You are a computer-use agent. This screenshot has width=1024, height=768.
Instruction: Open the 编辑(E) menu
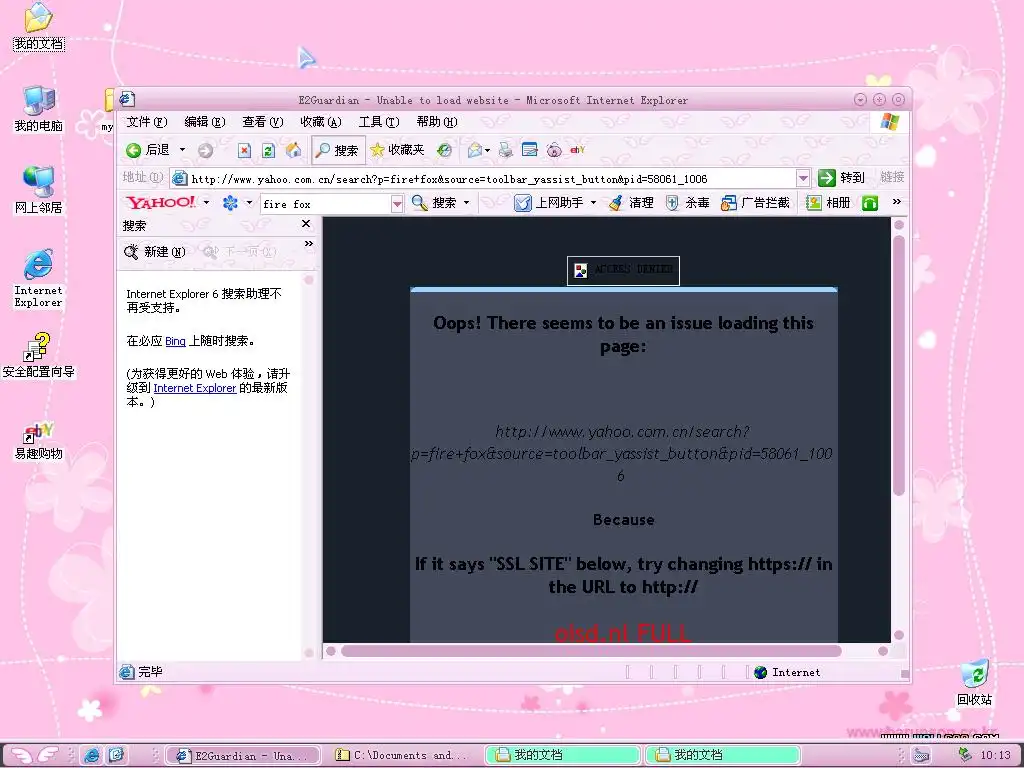[204, 122]
